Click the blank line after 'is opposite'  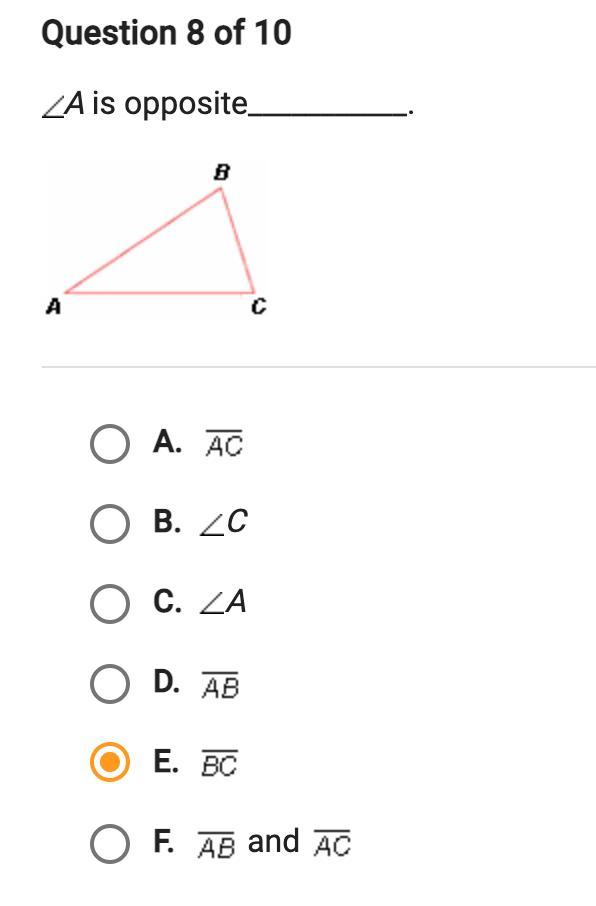coord(328,113)
